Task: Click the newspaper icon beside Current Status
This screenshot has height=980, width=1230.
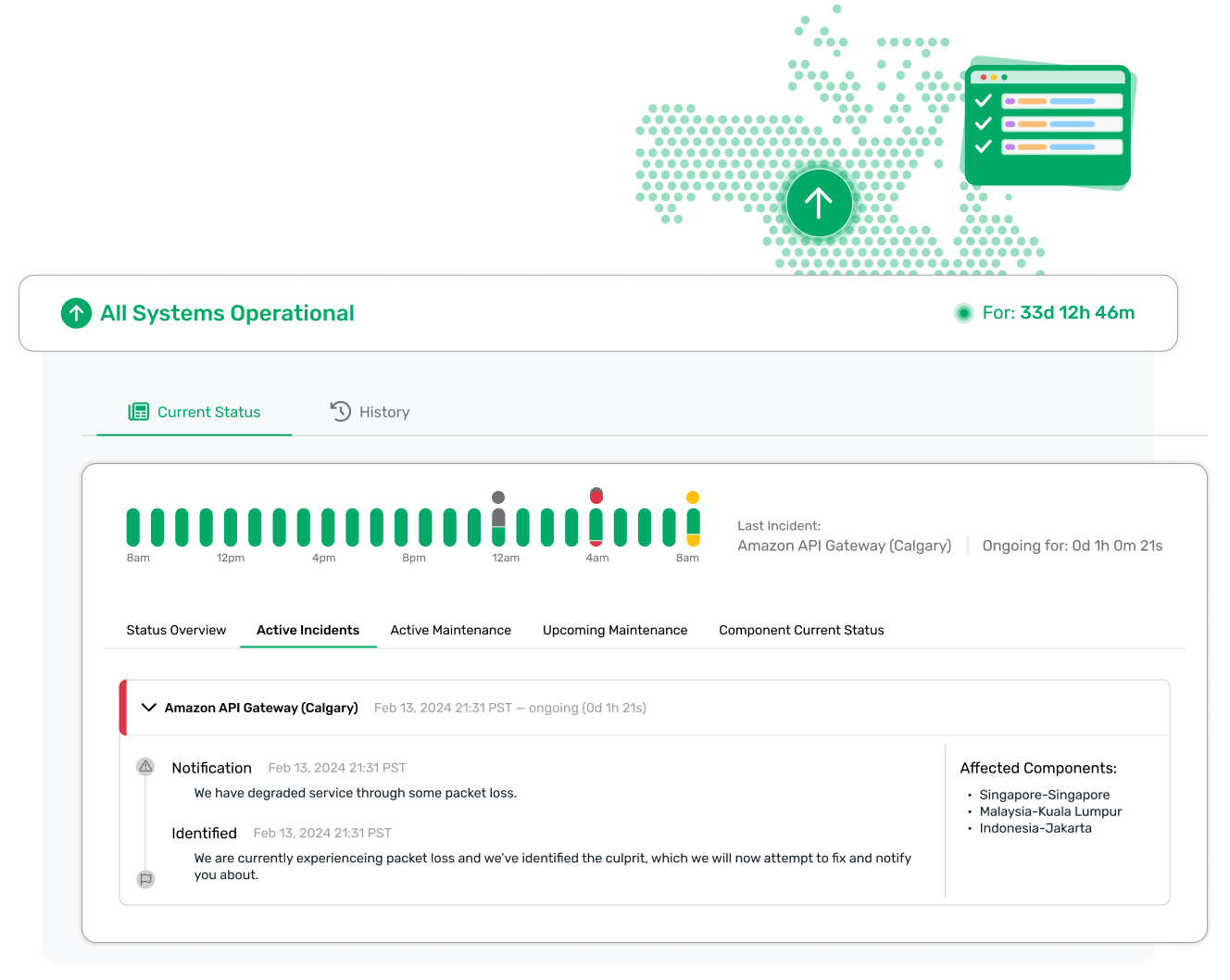Action: (x=139, y=411)
